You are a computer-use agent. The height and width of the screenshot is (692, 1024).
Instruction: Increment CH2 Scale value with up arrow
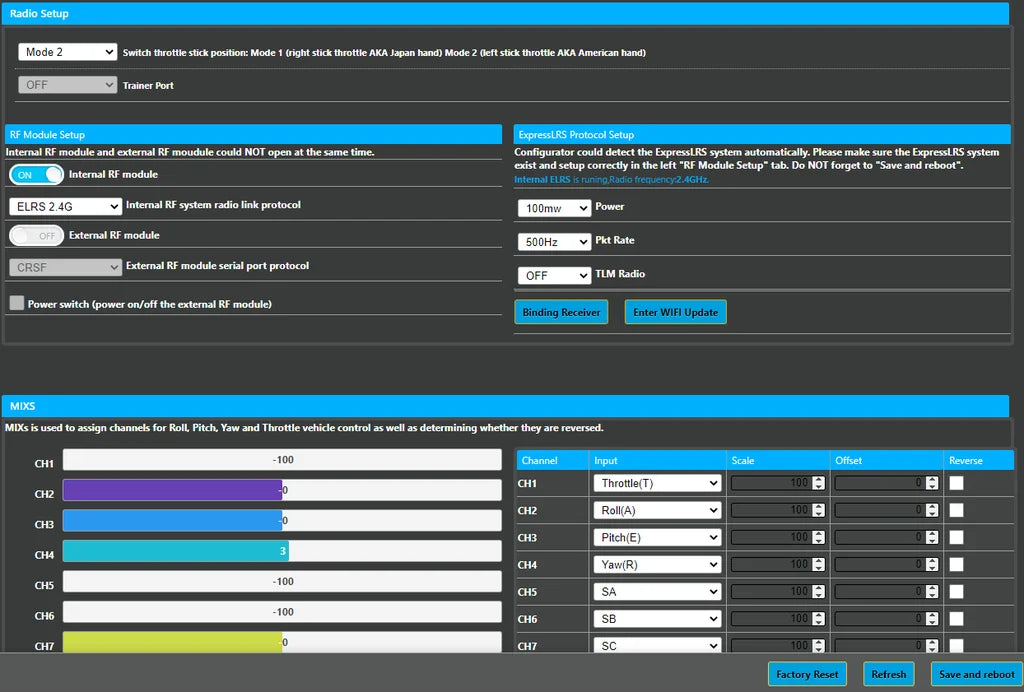tap(817, 505)
